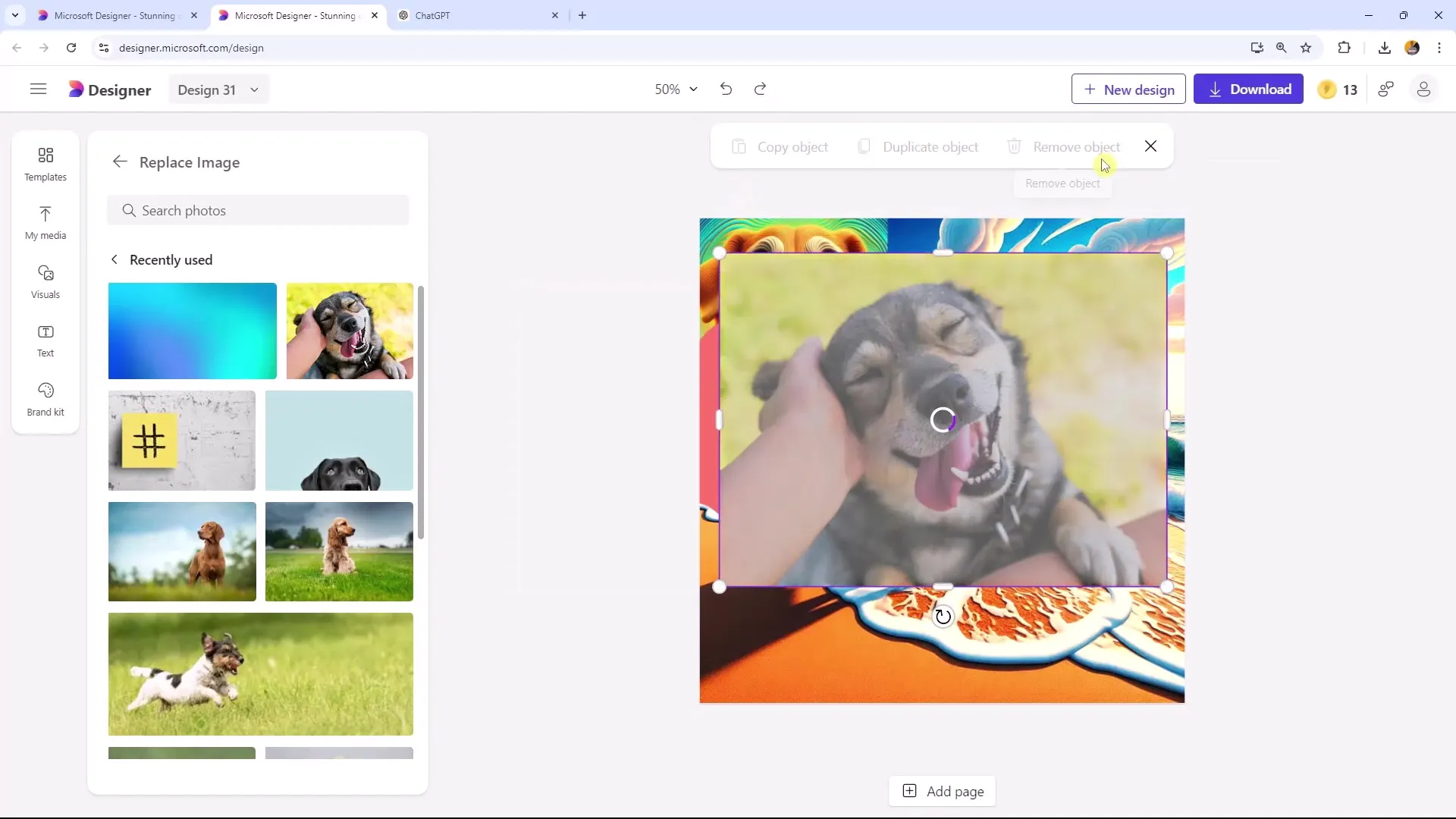1456x819 pixels.
Task: Open the My Media panel
Action: [45, 221]
